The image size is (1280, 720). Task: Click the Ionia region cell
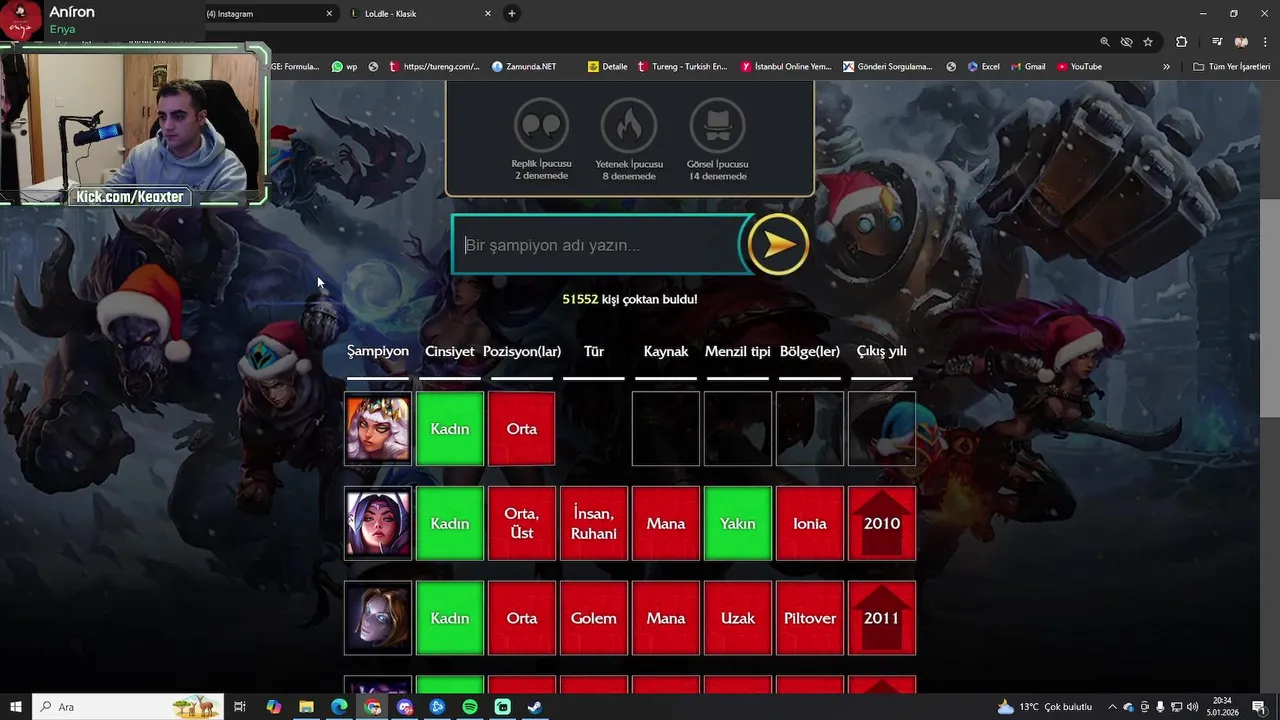pyautogui.click(x=810, y=523)
